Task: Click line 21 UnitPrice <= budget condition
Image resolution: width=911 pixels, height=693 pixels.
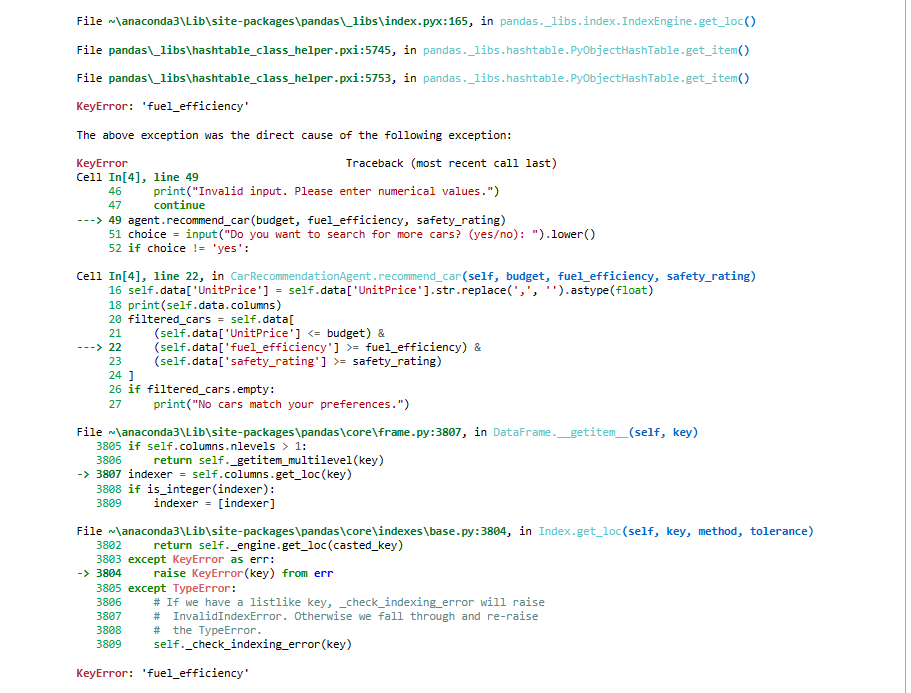Action: 269,333
